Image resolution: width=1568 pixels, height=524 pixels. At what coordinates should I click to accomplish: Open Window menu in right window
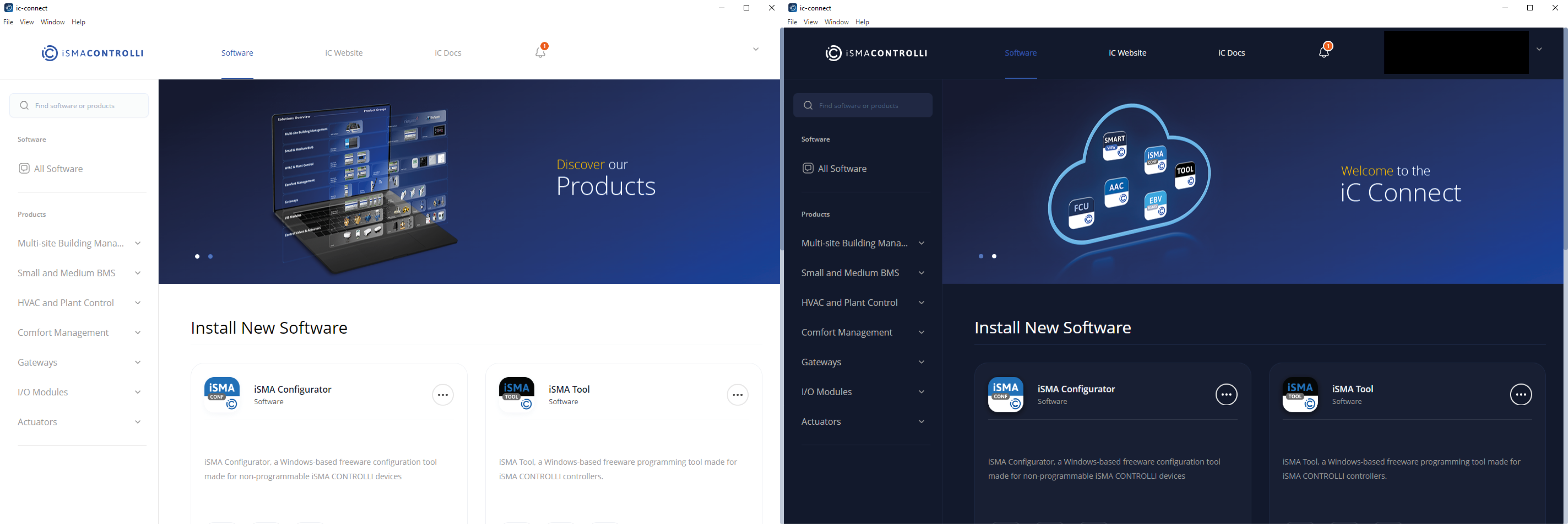pos(836,22)
